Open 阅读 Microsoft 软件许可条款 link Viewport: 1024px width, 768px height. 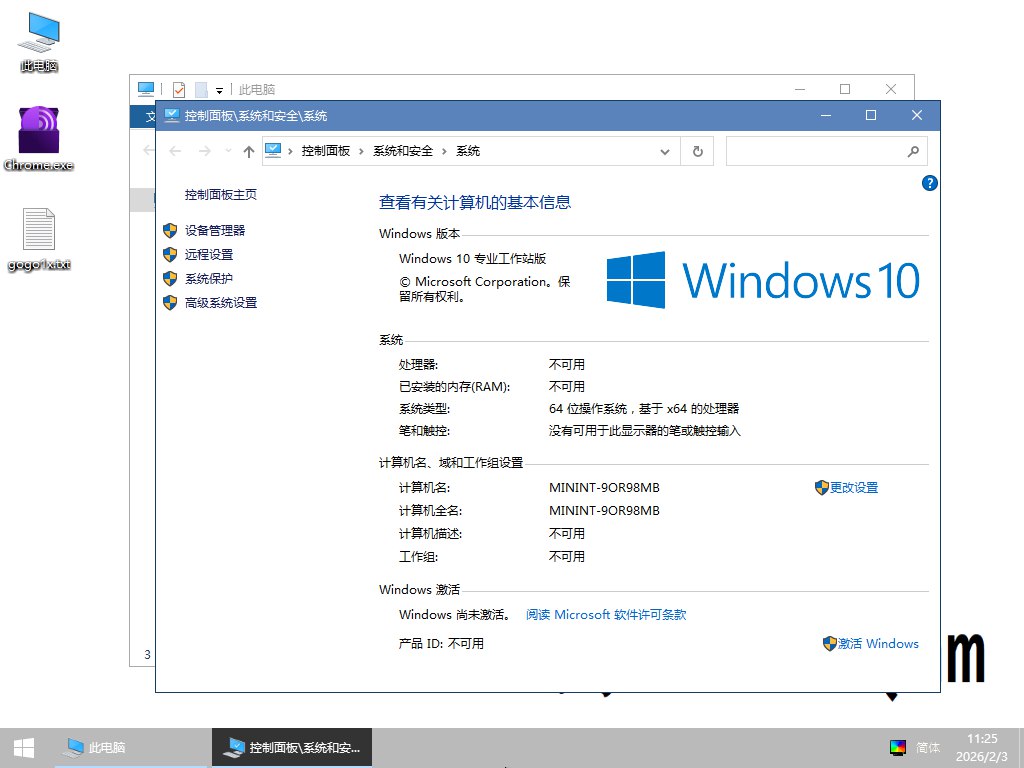(606, 615)
